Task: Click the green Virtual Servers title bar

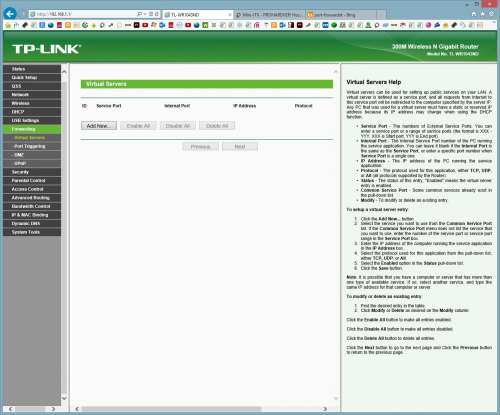Action: (x=207, y=84)
